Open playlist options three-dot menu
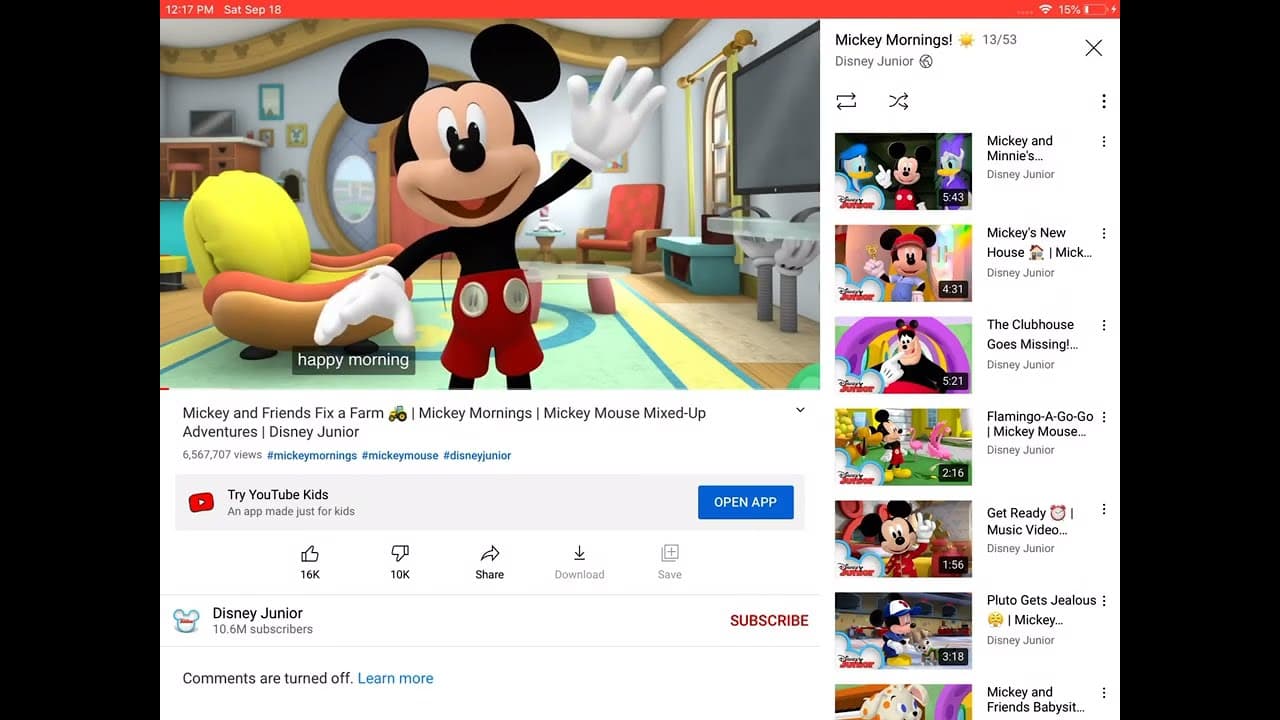This screenshot has height=720, width=1280. click(1104, 101)
